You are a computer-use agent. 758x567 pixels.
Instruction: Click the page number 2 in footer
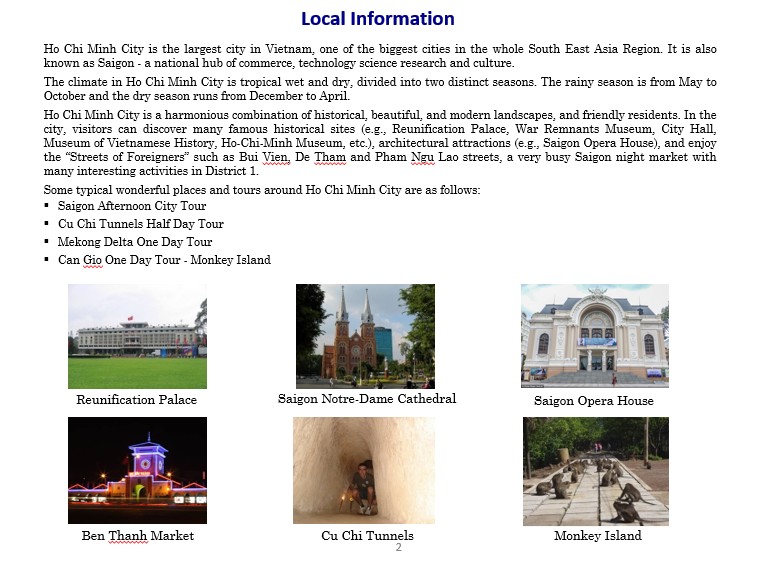[398, 547]
